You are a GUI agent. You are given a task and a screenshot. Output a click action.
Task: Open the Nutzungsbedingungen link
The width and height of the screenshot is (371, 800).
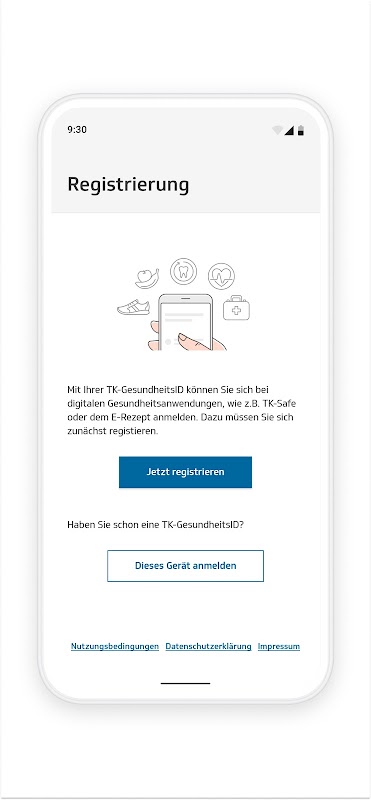click(x=115, y=646)
